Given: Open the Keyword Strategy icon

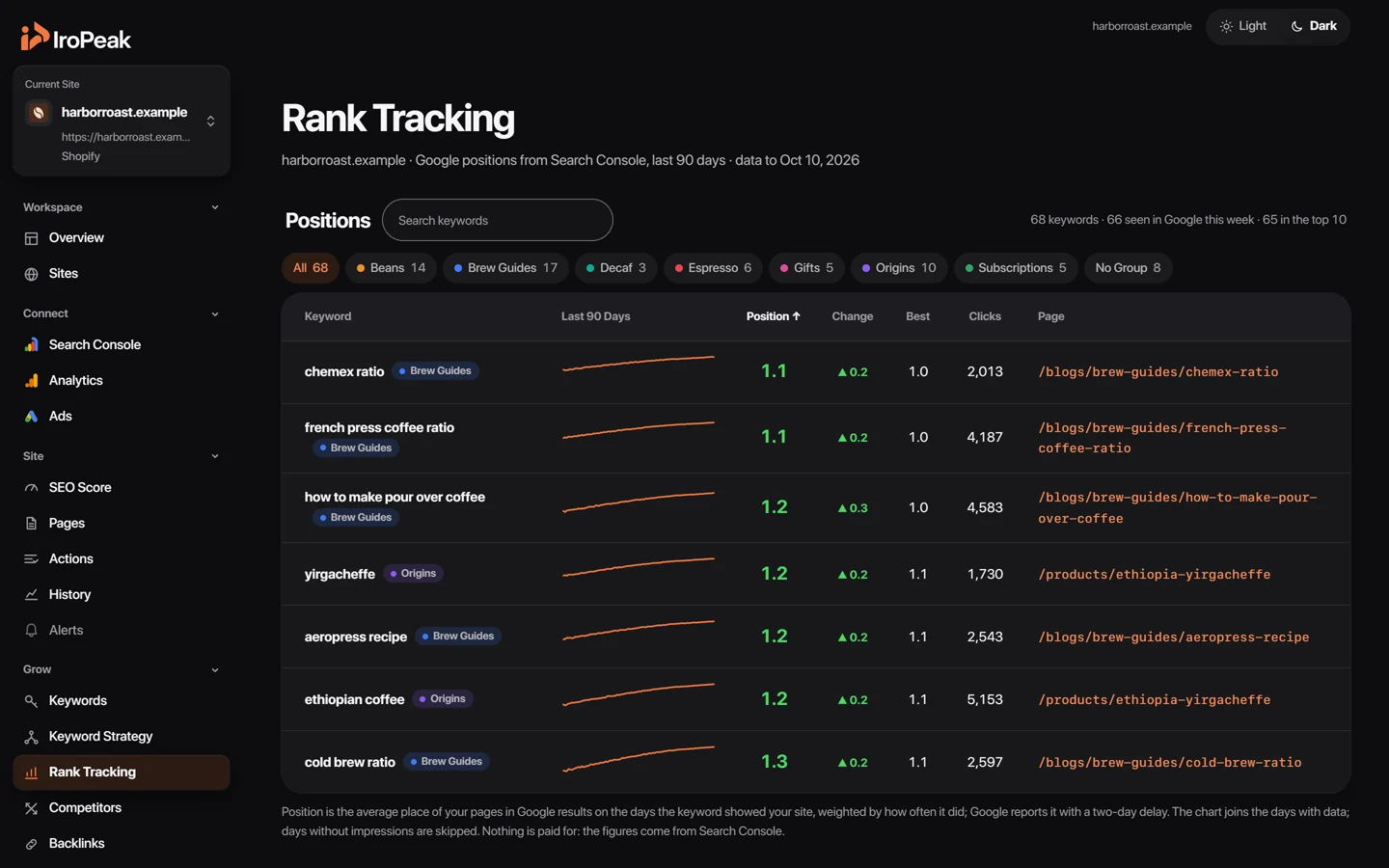Looking at the screenshot, I should coord(31,737).
